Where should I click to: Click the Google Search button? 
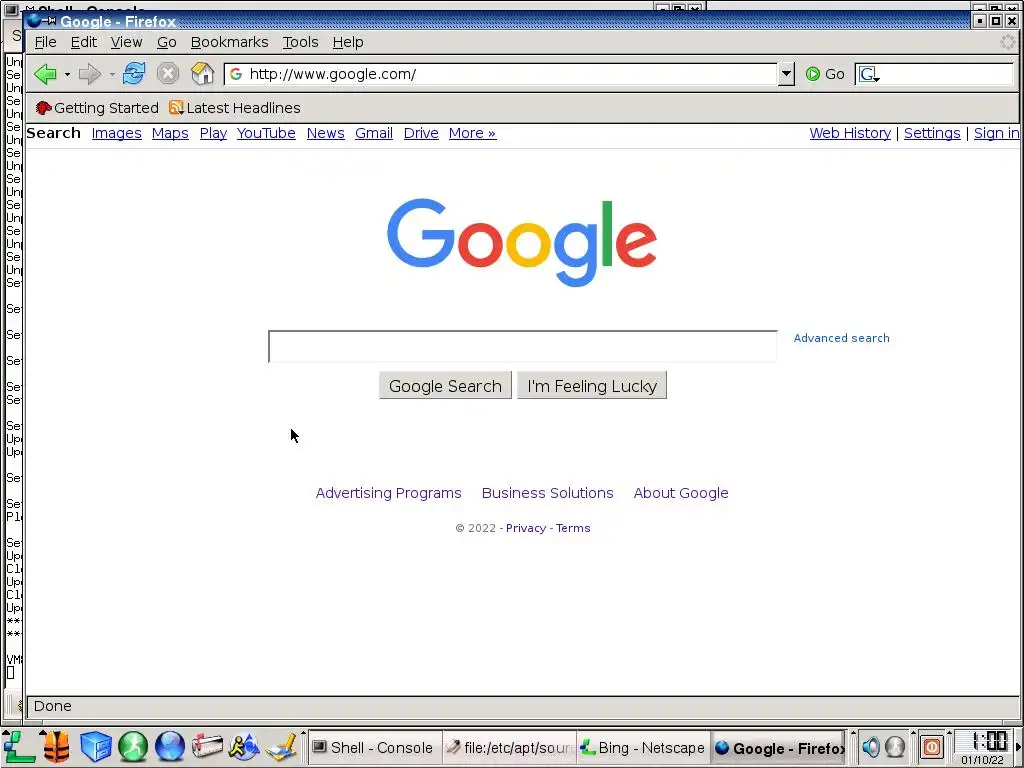[445, 386]
